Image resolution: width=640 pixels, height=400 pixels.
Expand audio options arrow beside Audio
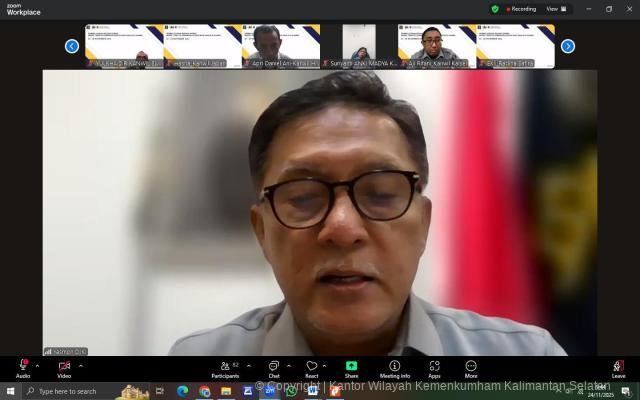pos(38,365)
